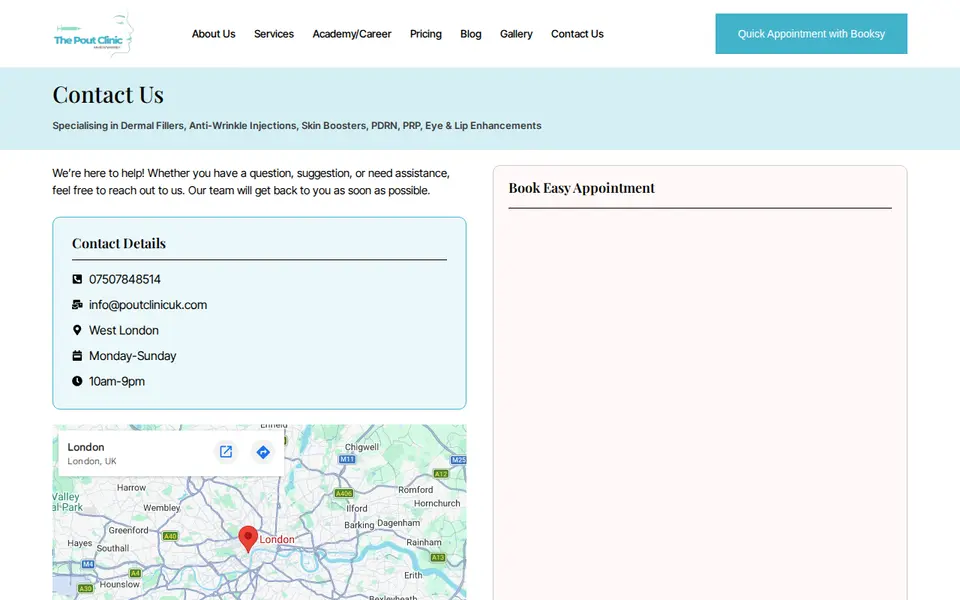
Task: Click The Pout Clinic logo
Action: tap(94, 34)
